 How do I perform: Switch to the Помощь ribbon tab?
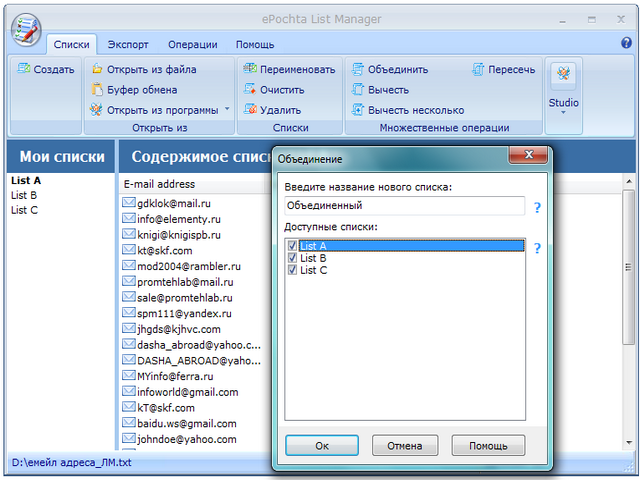pyautogui.click(x=255, y=44)
